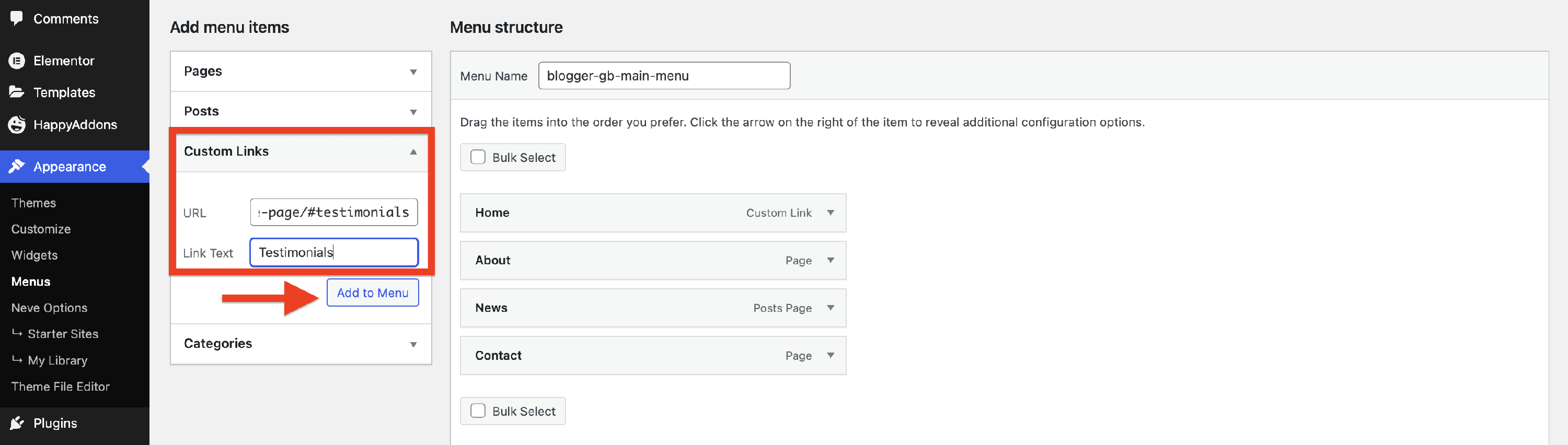Expand the Categories panel arrow
The width and height of the screenshot is (1568, 445).
[x=413, y=344]
